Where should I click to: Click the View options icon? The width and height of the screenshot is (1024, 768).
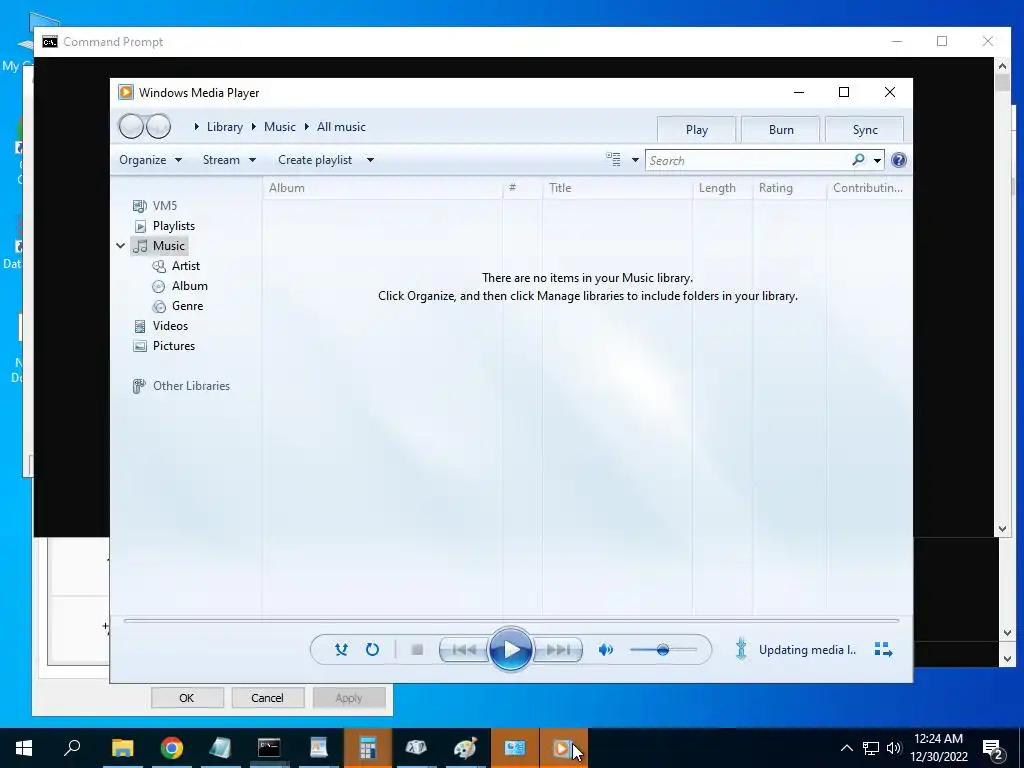point(613,159)
